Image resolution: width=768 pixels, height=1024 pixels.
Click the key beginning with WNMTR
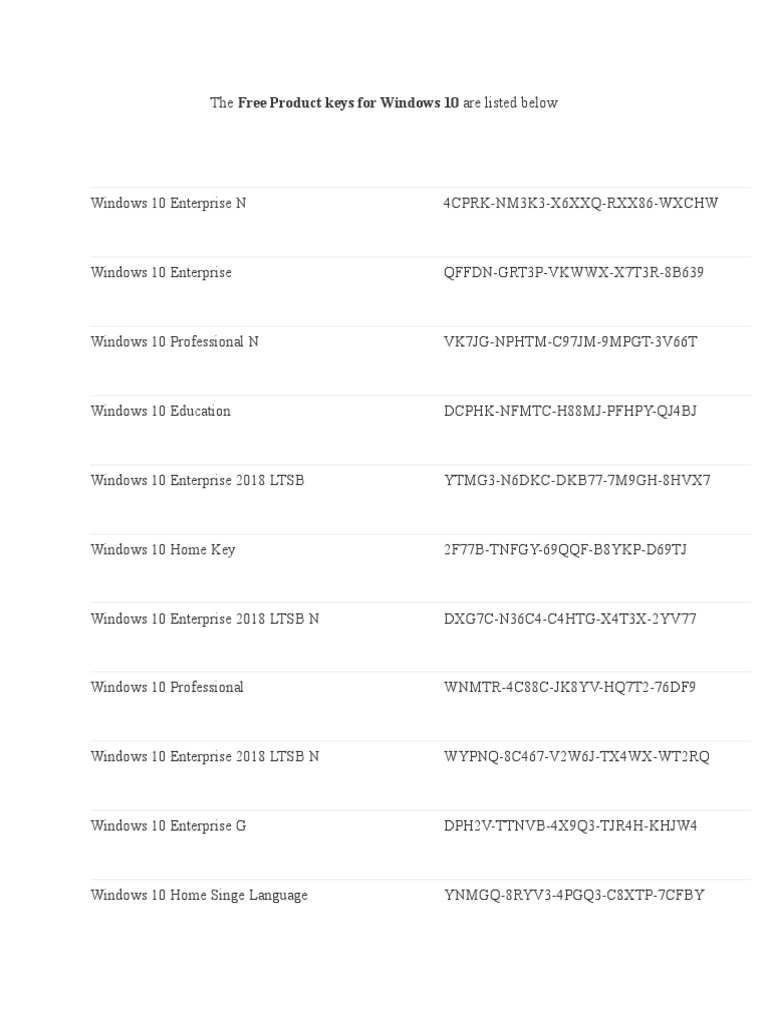tap(570, 687)
